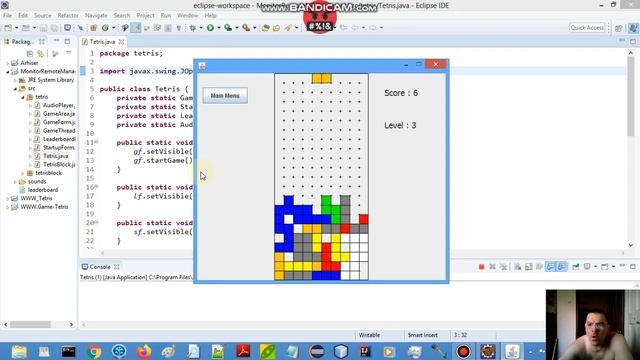
Task: Minimize the Package Explorer view
Action: click(x=56, y=41)
